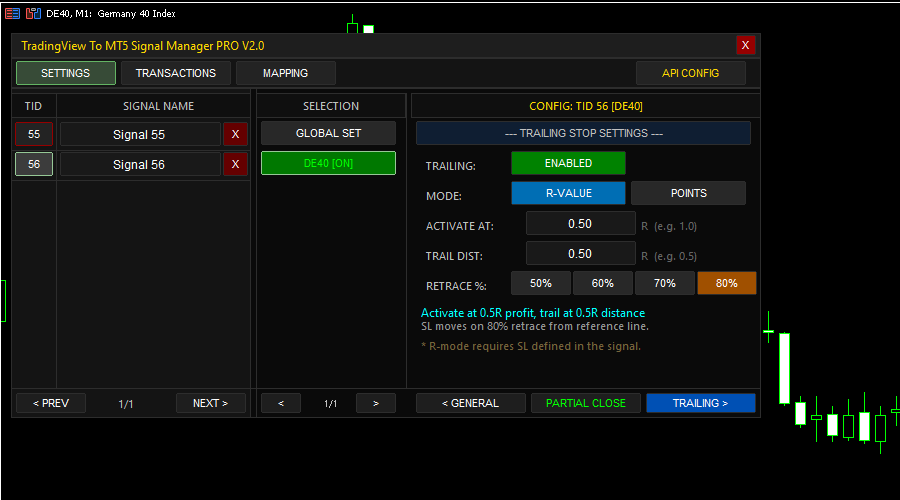Click the panel title TradingView To MT5
The height and width of the screenshot is (500, 900).
tap(143, 46)
